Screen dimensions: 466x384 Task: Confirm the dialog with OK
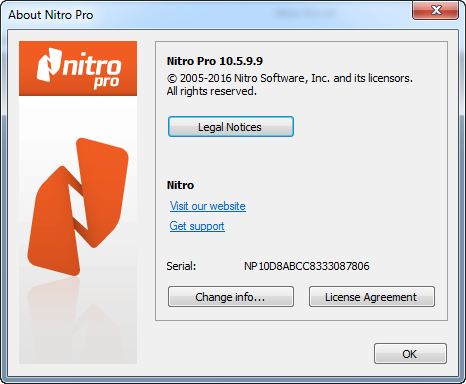click(x=410, y=353)
